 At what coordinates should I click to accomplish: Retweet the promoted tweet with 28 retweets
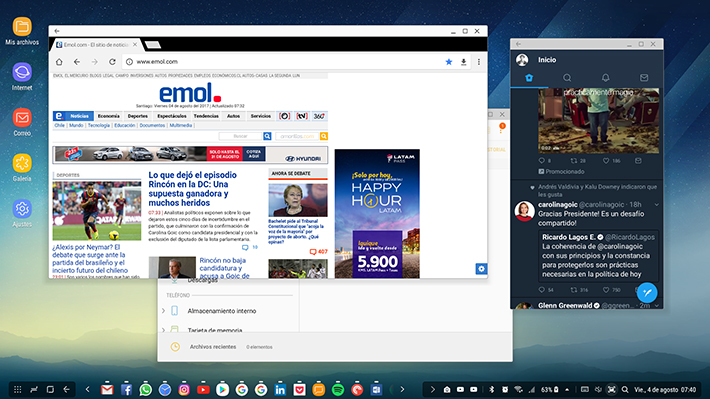[x=574, y=161]
